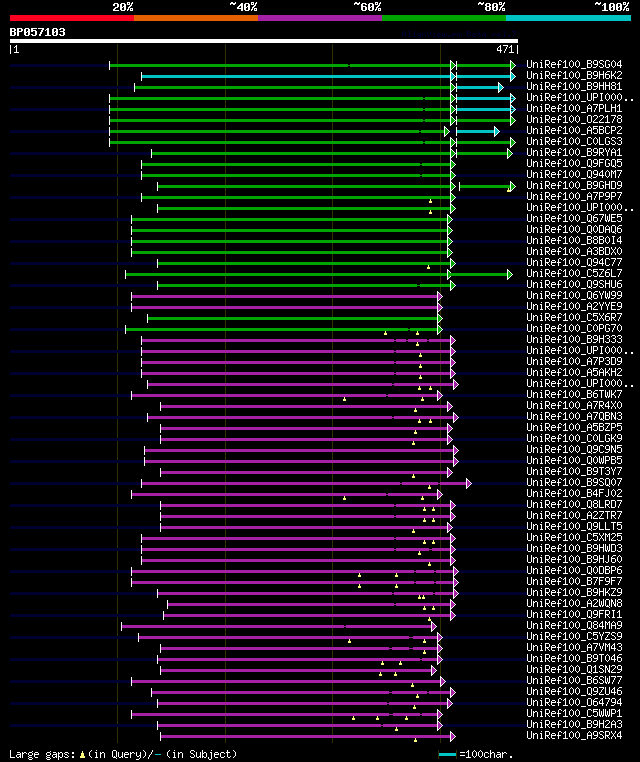Open hit UniRef100_A7PLH1
This screenshot has width=640, height=762.
(574, 108)
